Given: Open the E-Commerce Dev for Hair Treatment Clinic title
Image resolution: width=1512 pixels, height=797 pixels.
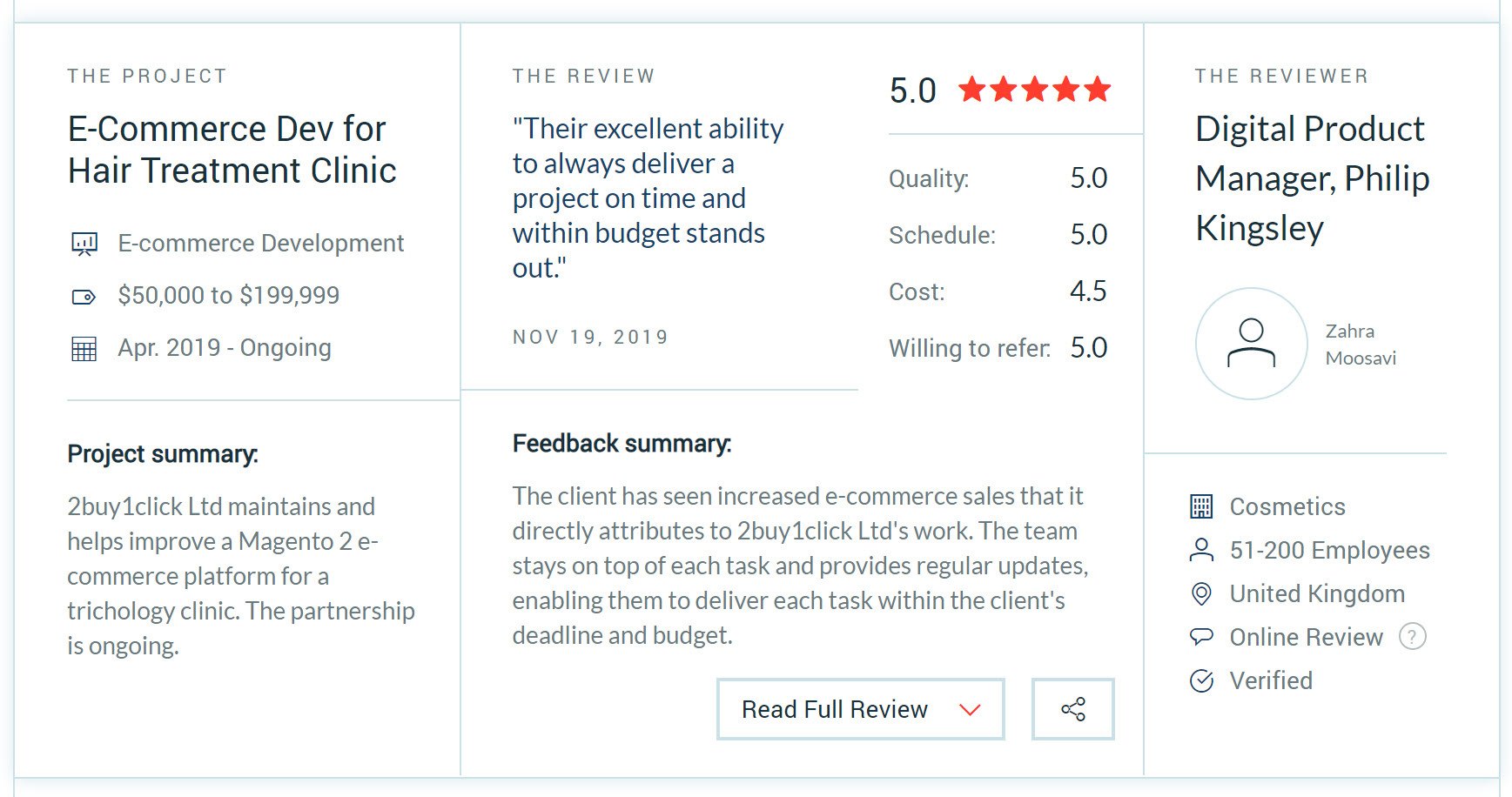Looking at the screenshot, I should (x=232, y=150).
